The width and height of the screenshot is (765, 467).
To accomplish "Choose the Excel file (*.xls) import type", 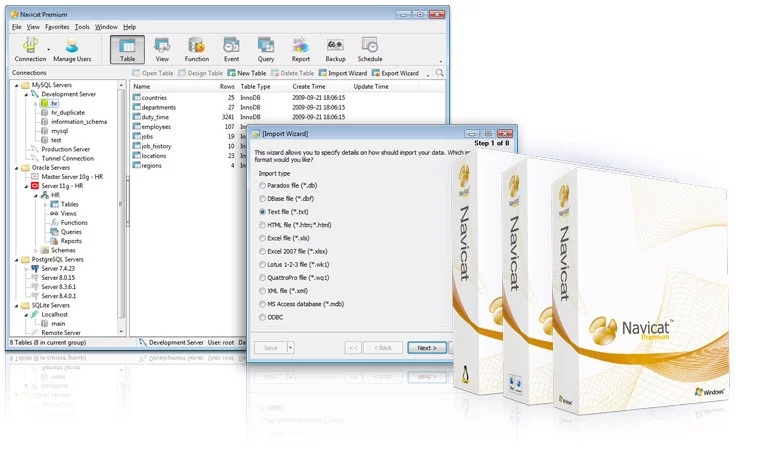I will (x=263, y=240).
